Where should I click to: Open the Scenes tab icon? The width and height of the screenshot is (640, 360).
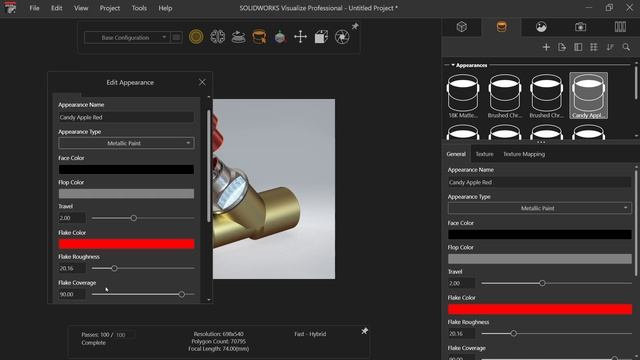[541, 27]
